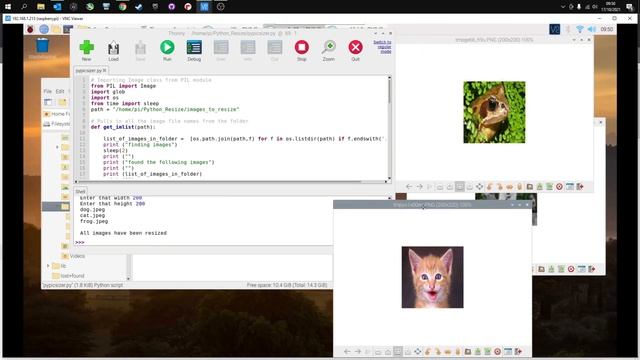Click the shell prompt input line
Viewport: 640px width, 360px height.
[204, 242]
